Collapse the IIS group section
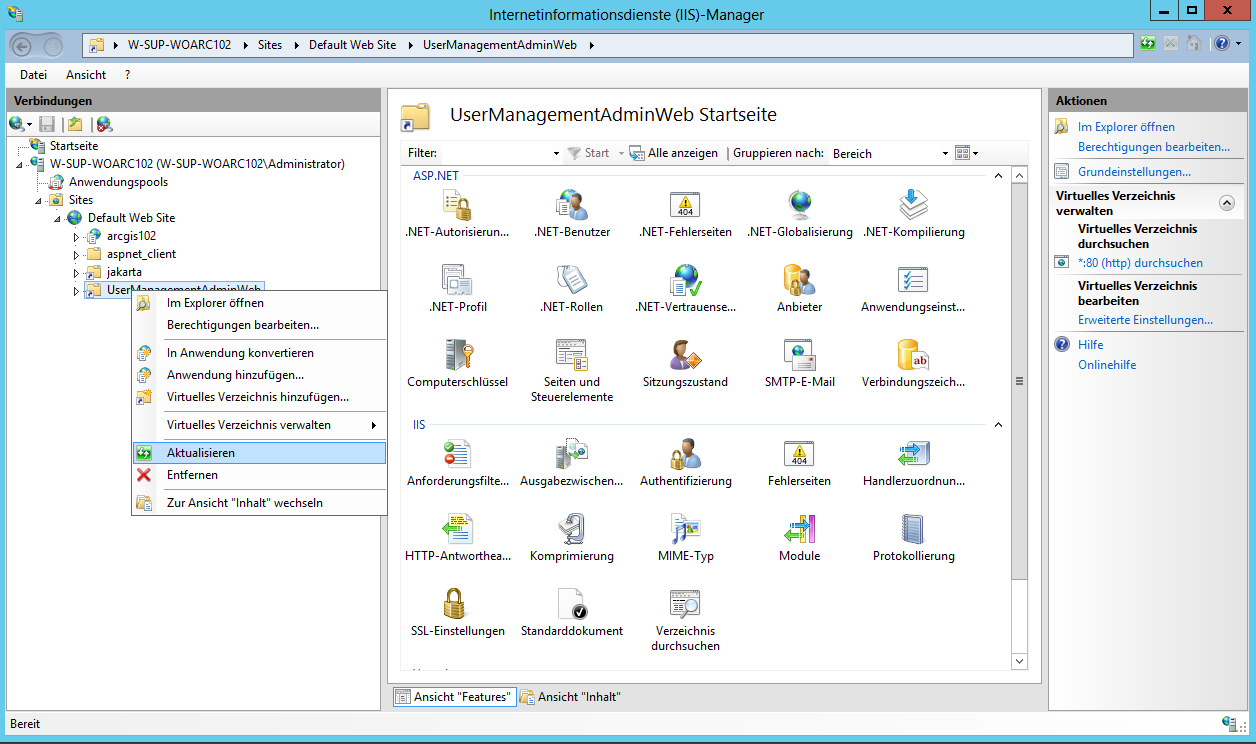 (x=997, y=425)
